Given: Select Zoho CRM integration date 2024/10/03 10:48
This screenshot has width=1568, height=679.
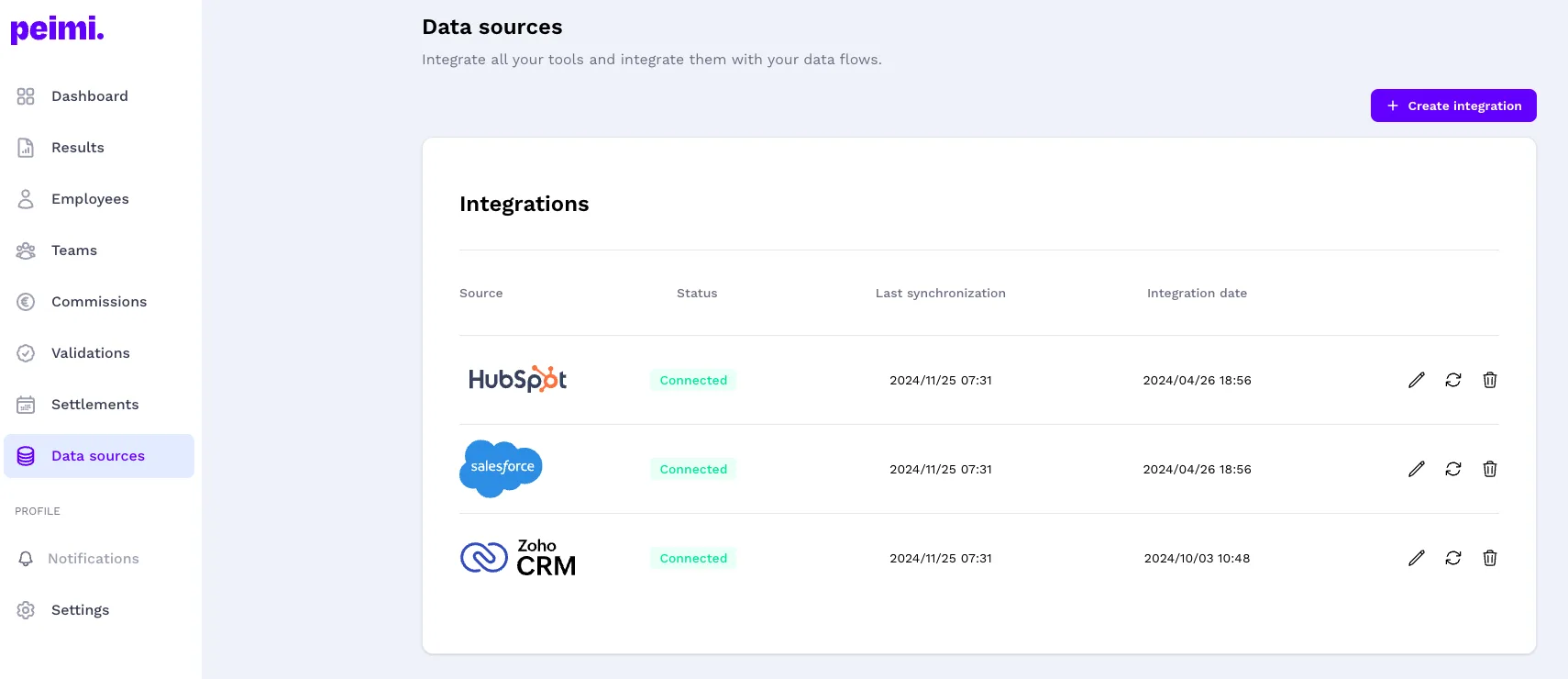Looking at the screenshot, I should coord(1197,558).
